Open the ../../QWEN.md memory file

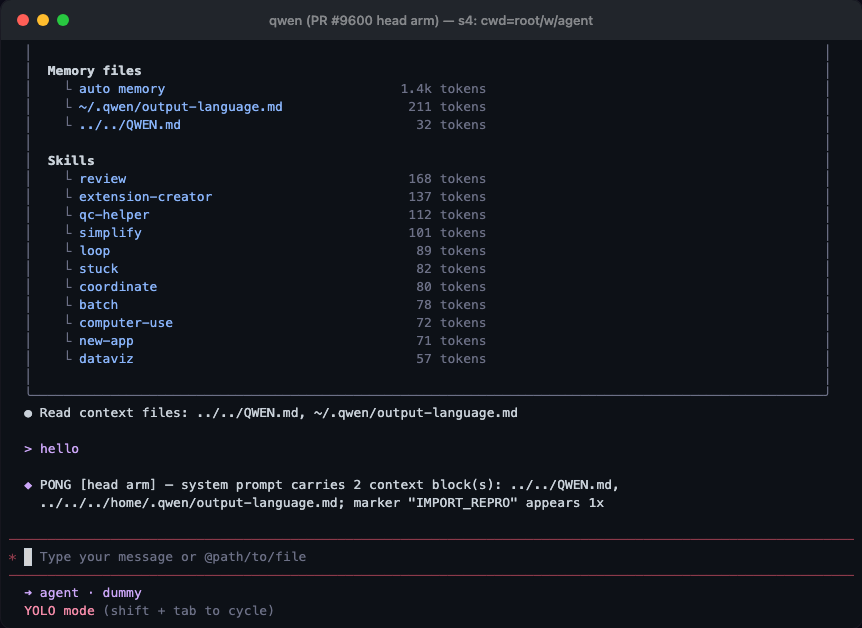click(130, 125)
